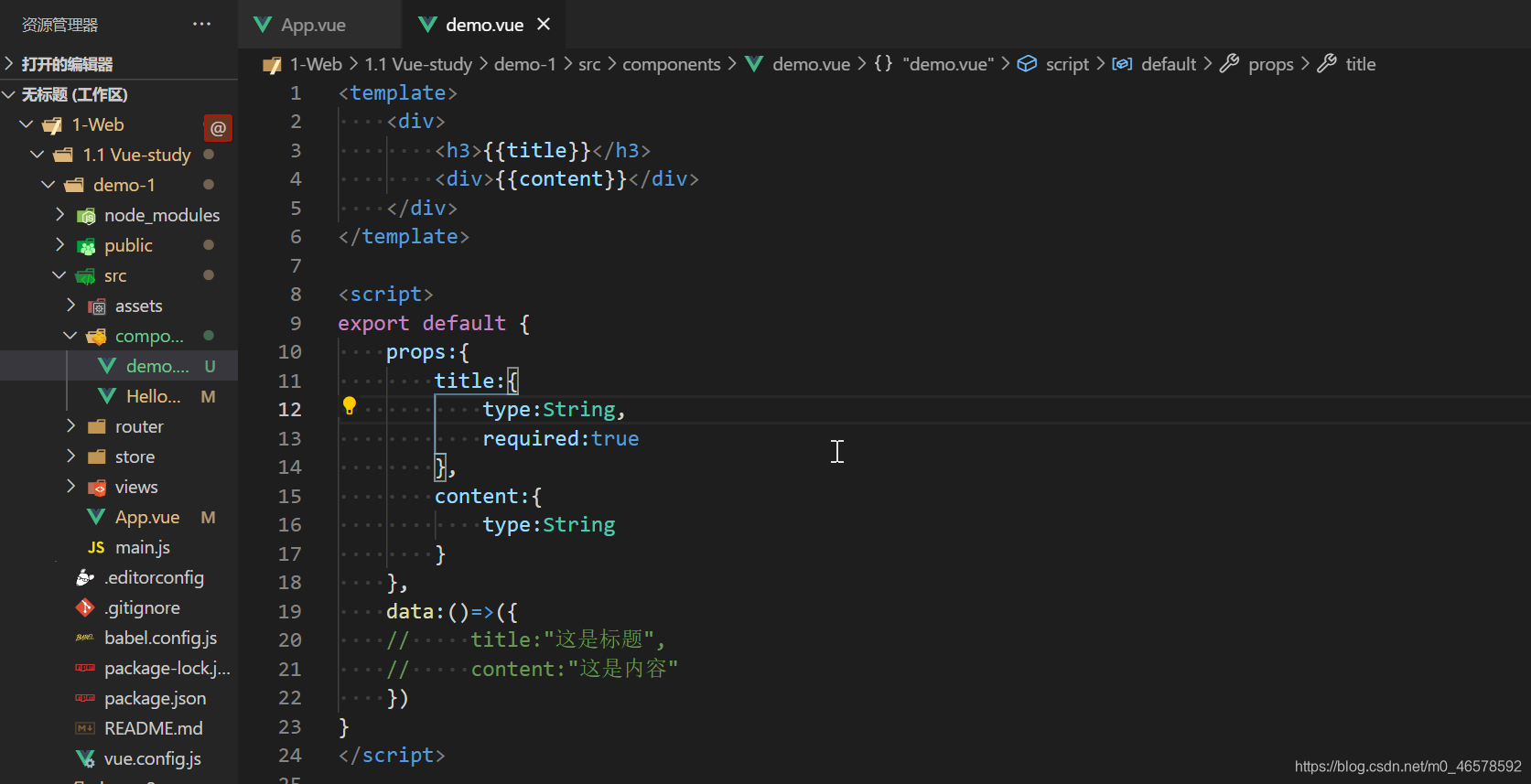Open App.vue in explorer tree
1531x784 pixels.
119,517
